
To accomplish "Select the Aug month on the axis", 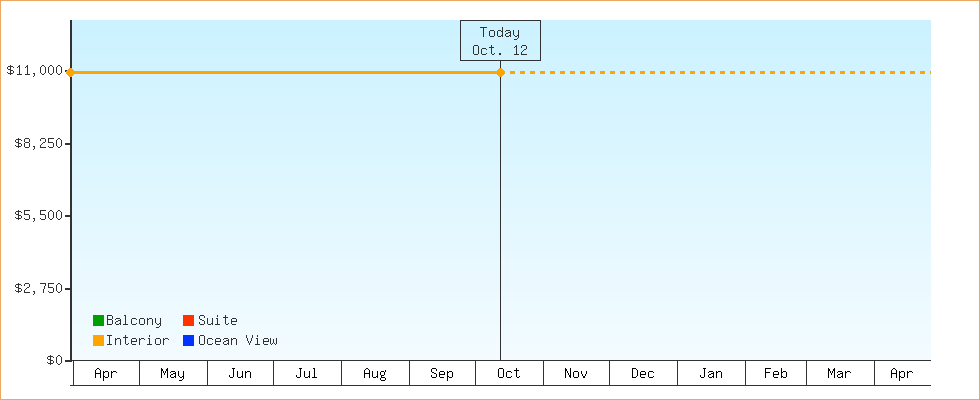I will (x=374, y=374).
